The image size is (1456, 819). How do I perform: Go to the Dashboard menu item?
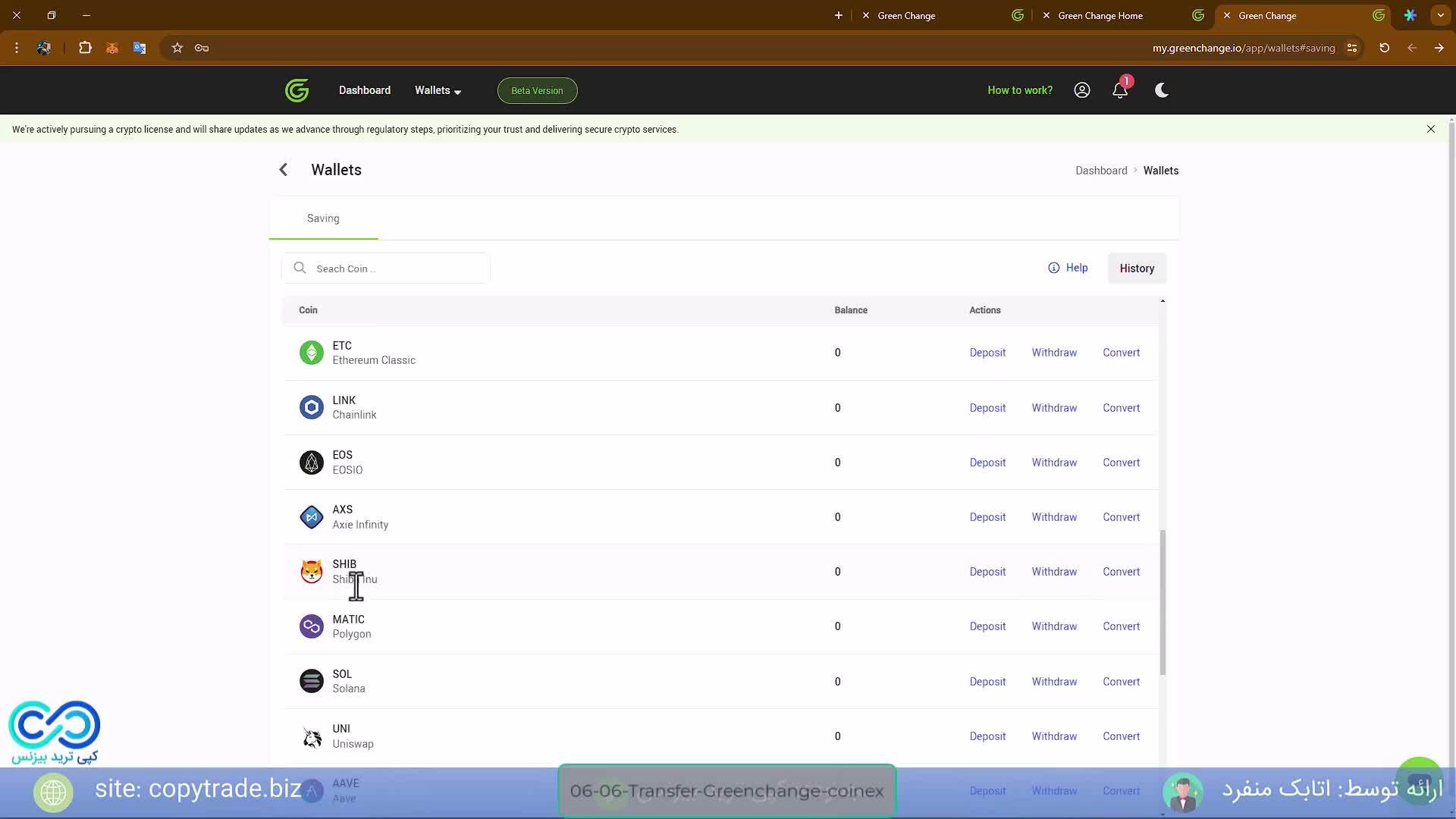(365, 90)
